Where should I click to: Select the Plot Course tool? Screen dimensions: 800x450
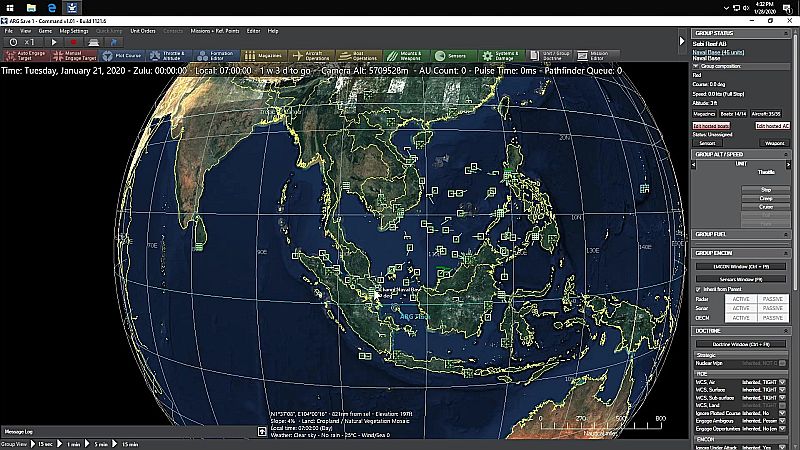(x=121, y=56)
